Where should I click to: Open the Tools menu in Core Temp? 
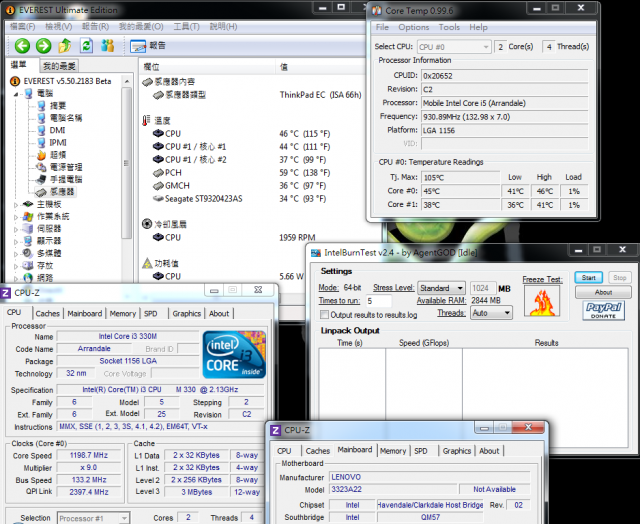(x=449, y=27)
